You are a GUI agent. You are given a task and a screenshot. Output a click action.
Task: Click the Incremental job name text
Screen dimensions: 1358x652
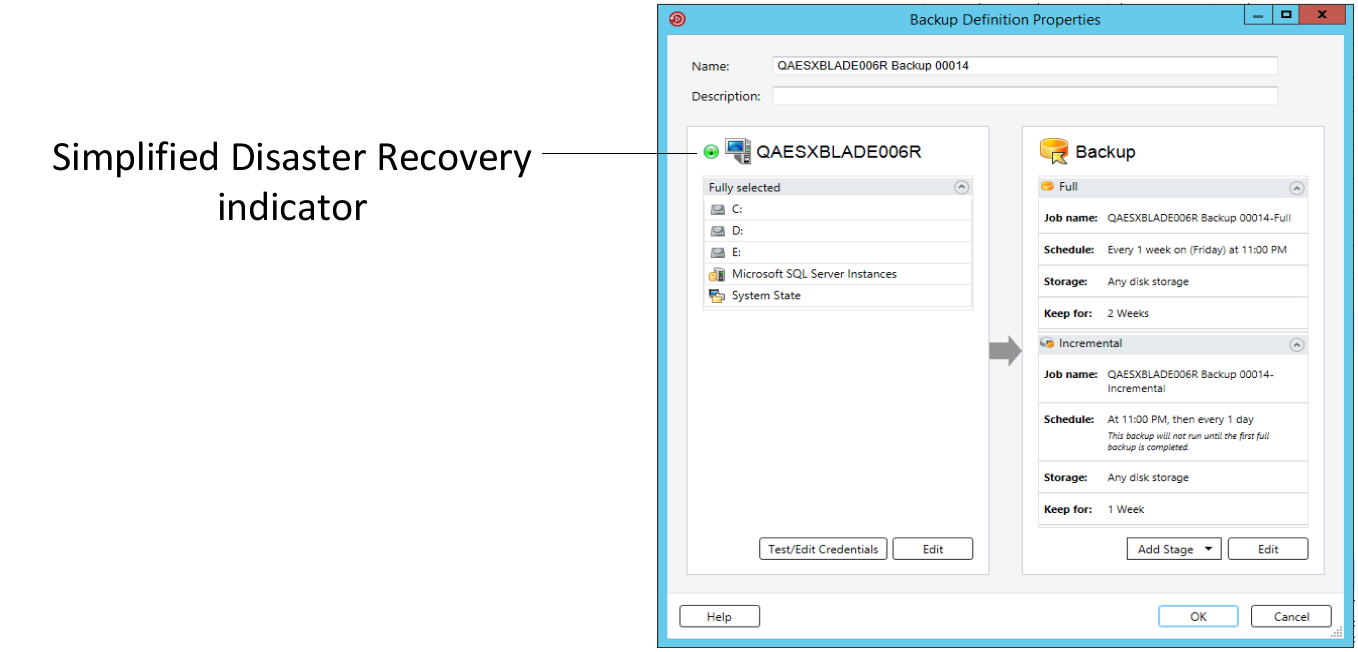click(1191, 381)
